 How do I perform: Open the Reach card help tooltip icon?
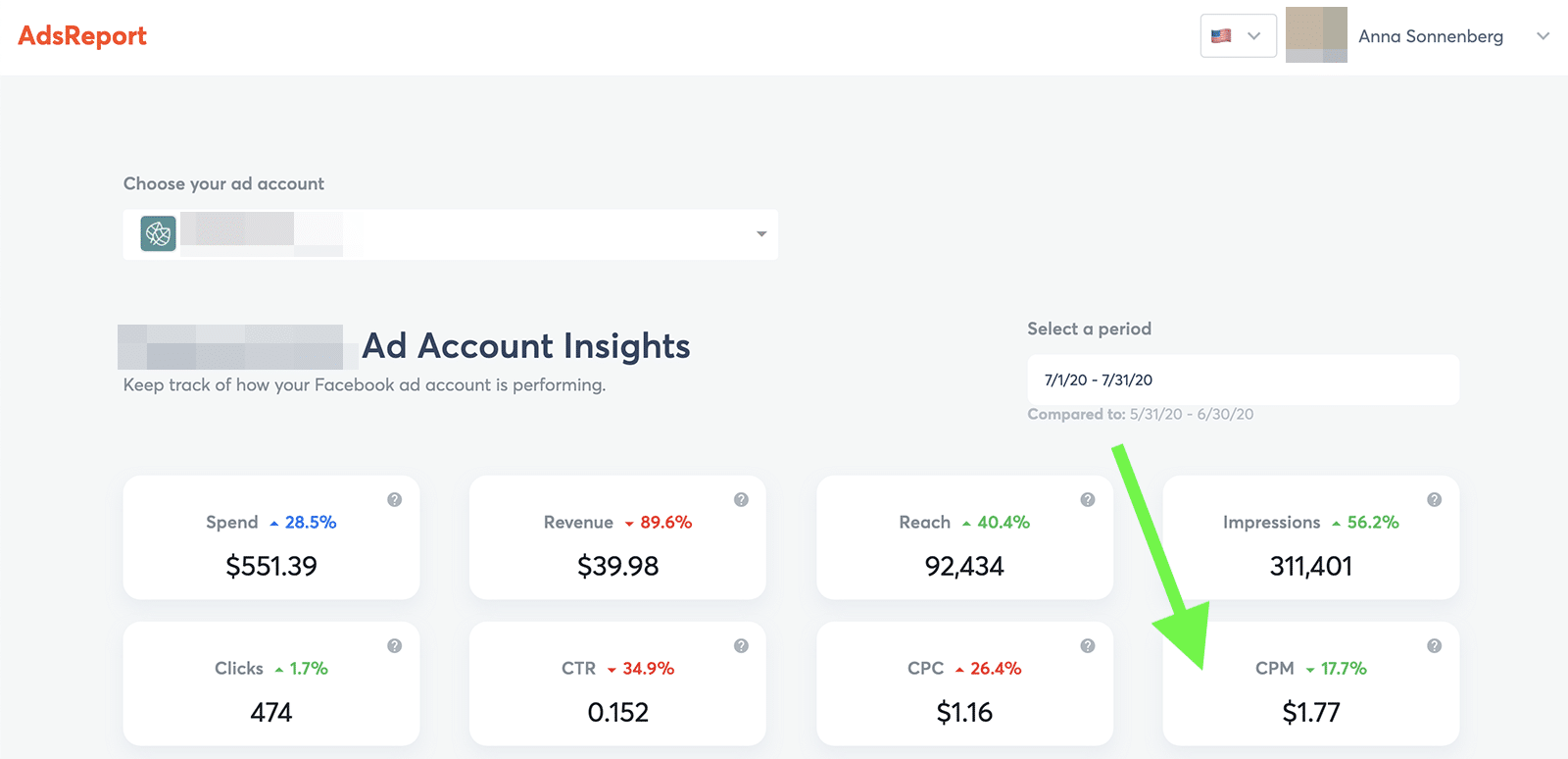pos(1087,500)
